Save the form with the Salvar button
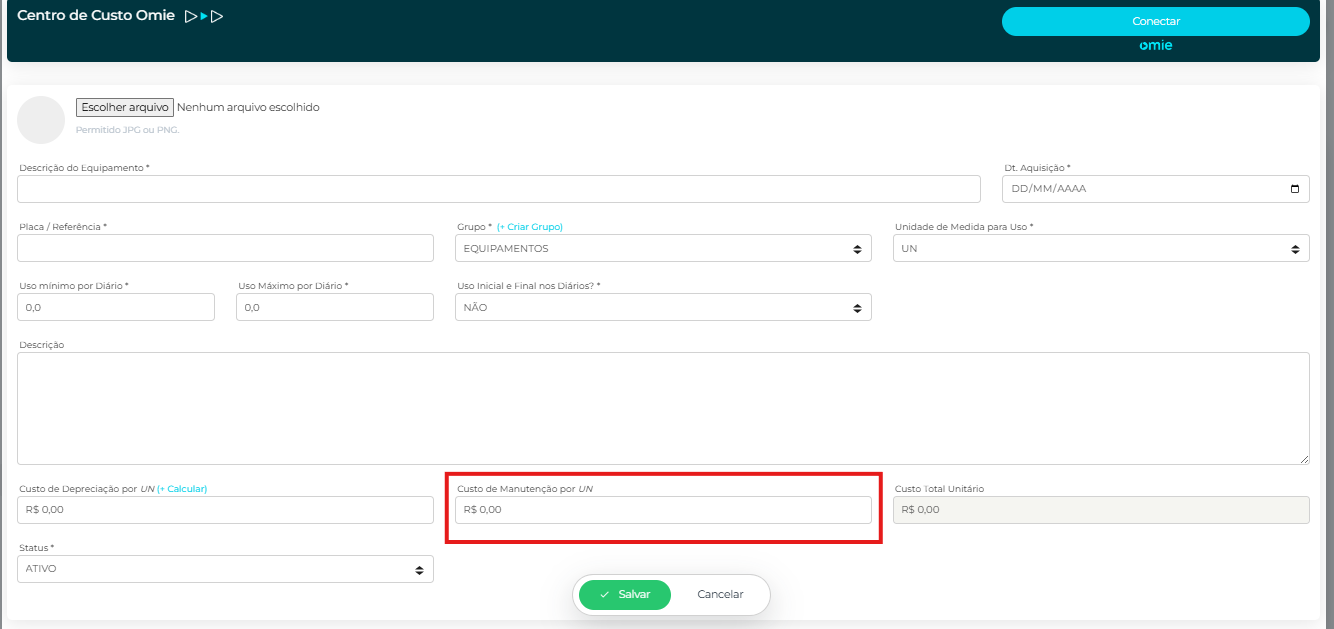The width and height of the screenshot is (1334, 629). tap(625, 594)
